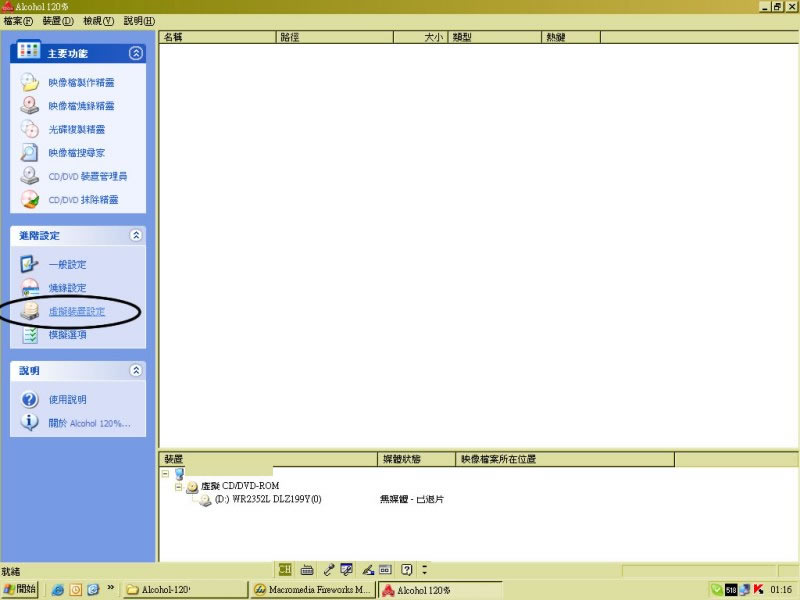800x600 pixels.
Task: Click the 裝置 column header
Action: click(268, 459)
